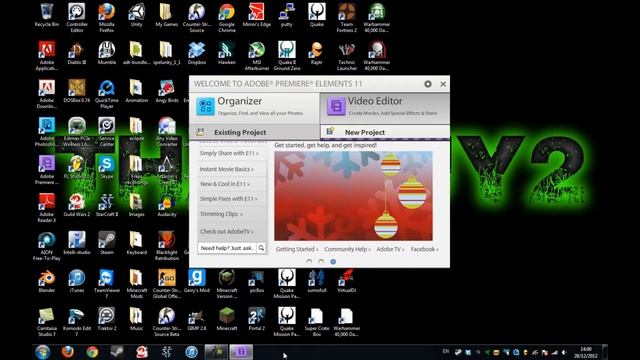Select the Music folder desktop icon

point(136,319)
